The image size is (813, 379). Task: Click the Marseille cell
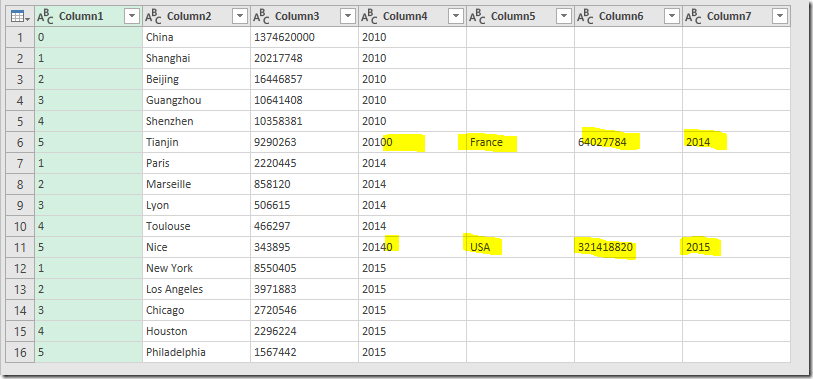coord(197,184)
